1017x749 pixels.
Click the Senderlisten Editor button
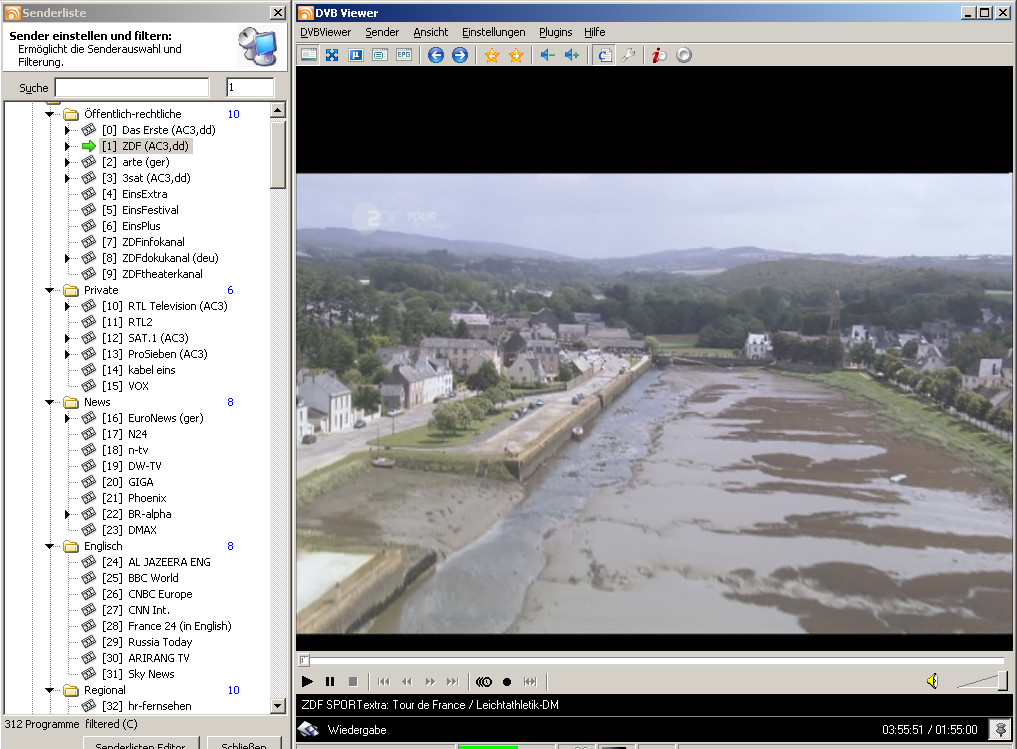coord(139,744)
